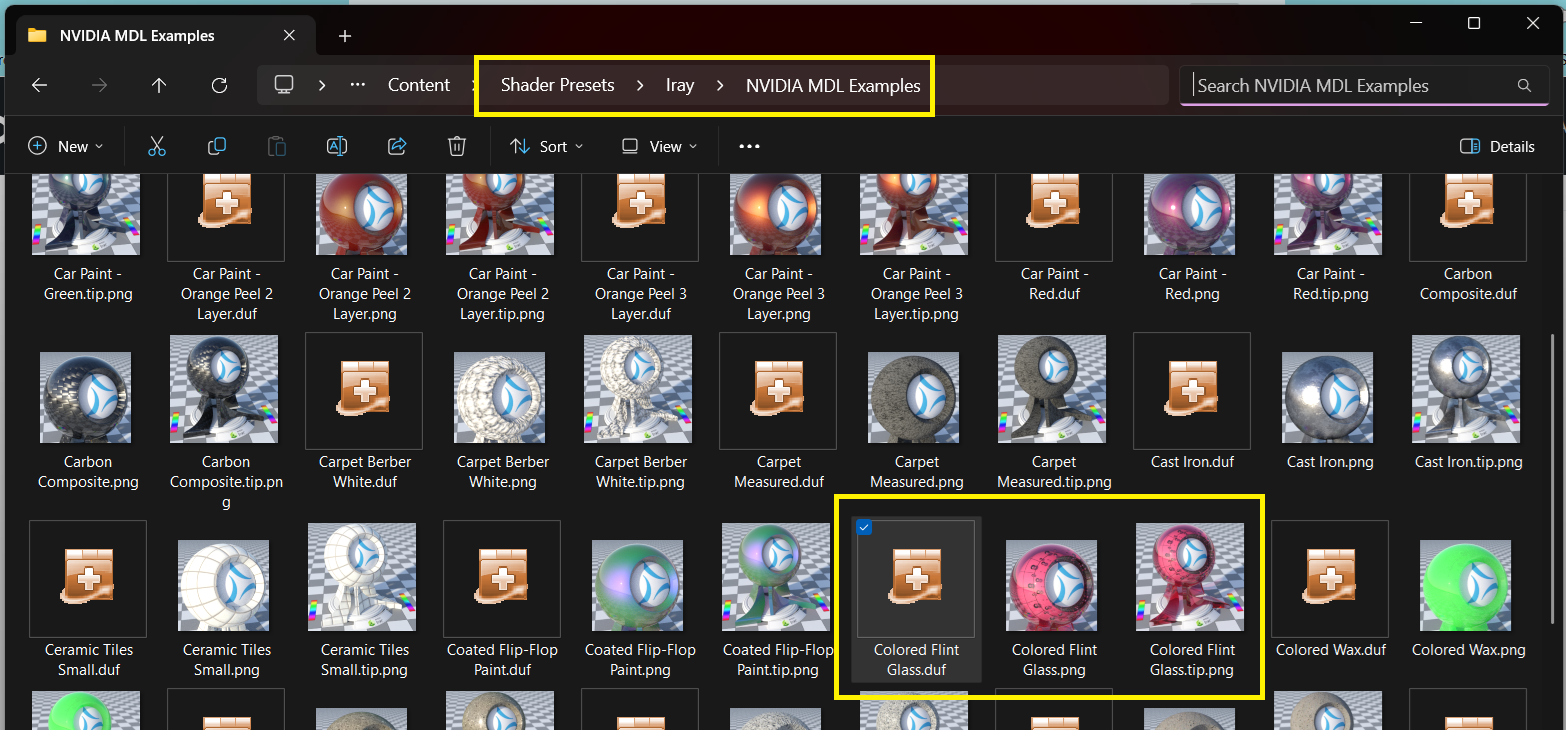Cut the selected file
Screen dimensions: 1566x730
pos(157,146)
